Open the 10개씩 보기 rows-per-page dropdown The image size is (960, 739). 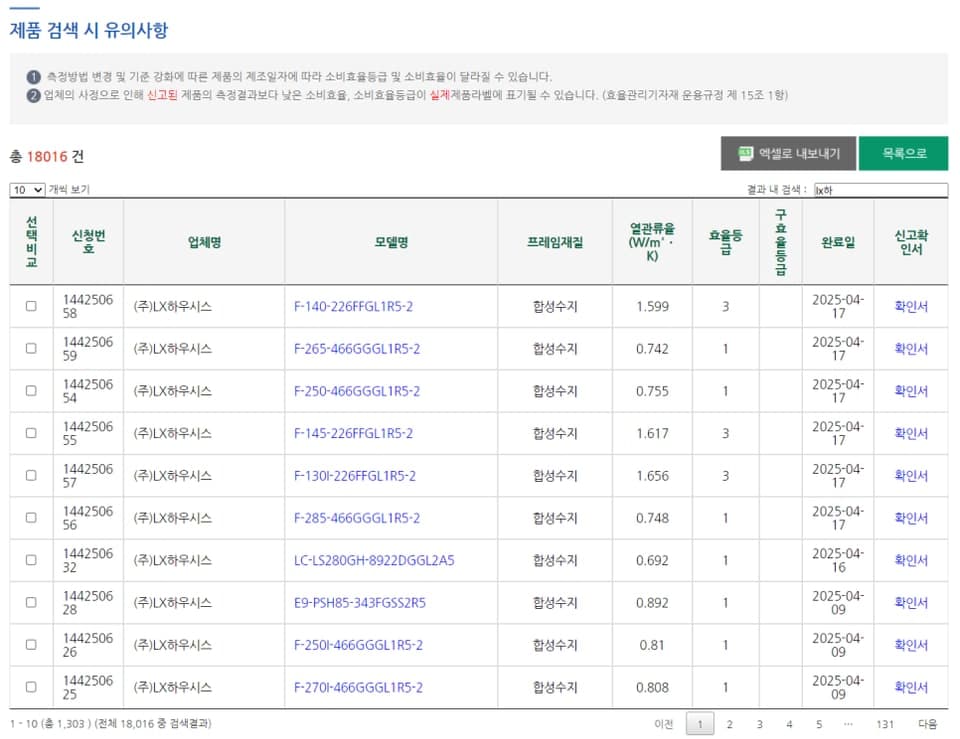click(x=28, y=190)
